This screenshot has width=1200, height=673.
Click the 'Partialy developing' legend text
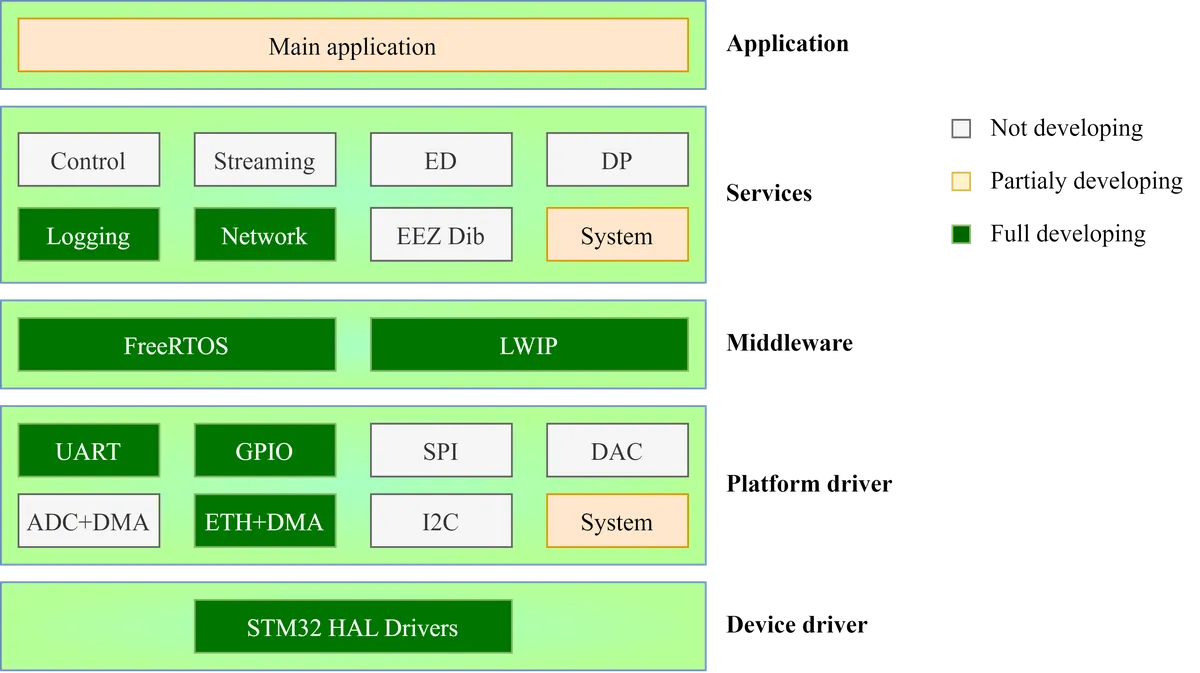(x=1086, y=181)
